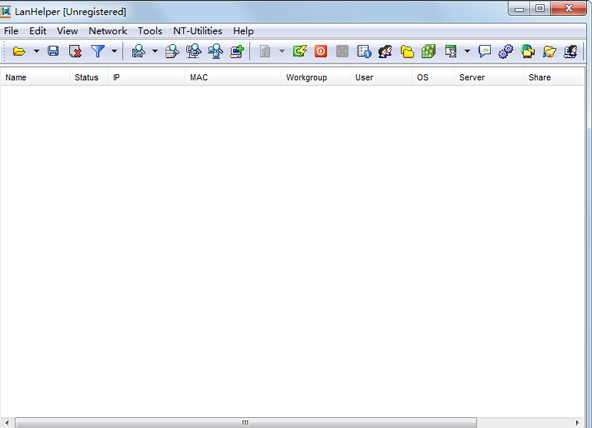Click the speech bubble send message icon
Image resolution: width=592 pixels, height=428 pixels.
coord(484,51)
